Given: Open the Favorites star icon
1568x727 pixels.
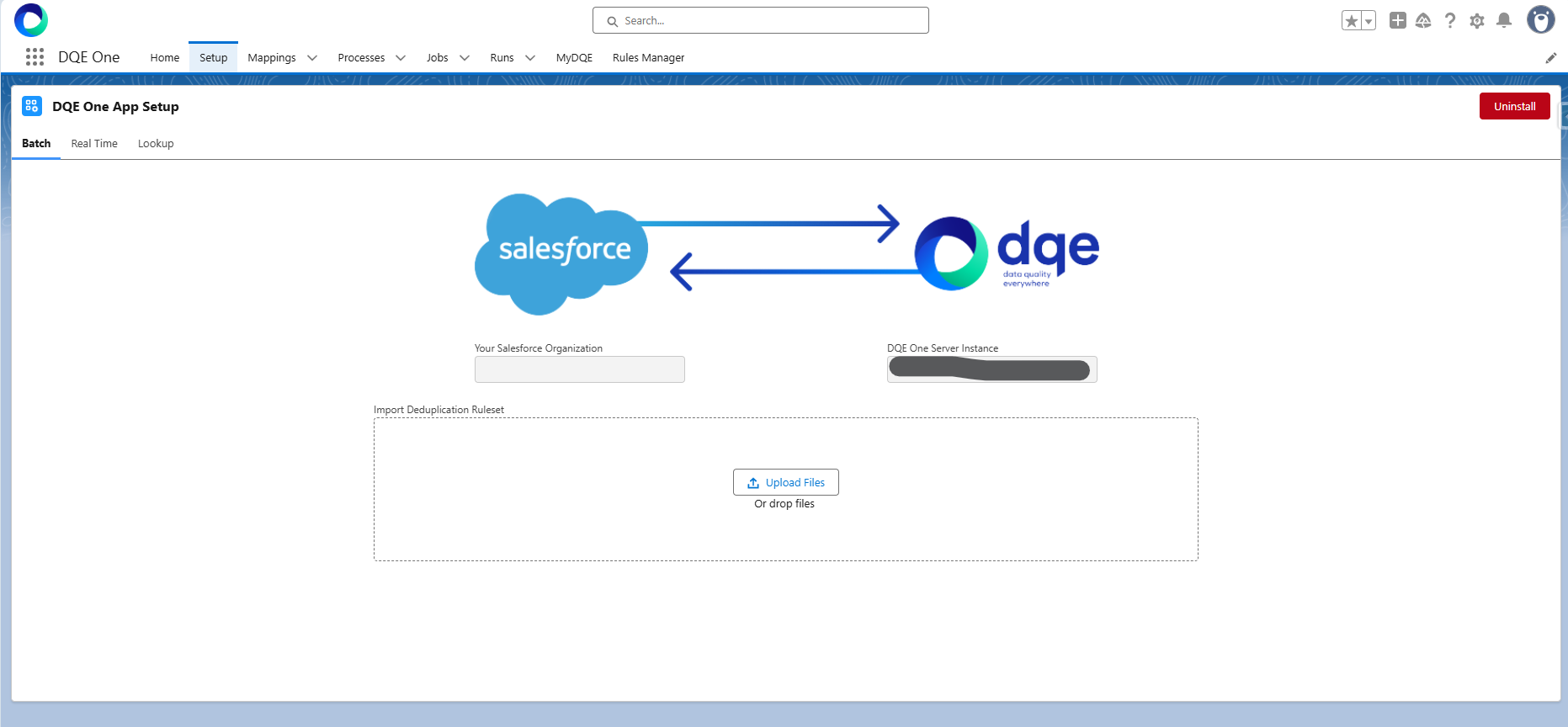Looking at the screenshot, I should pyautogui.click(x=1352, y=21).
